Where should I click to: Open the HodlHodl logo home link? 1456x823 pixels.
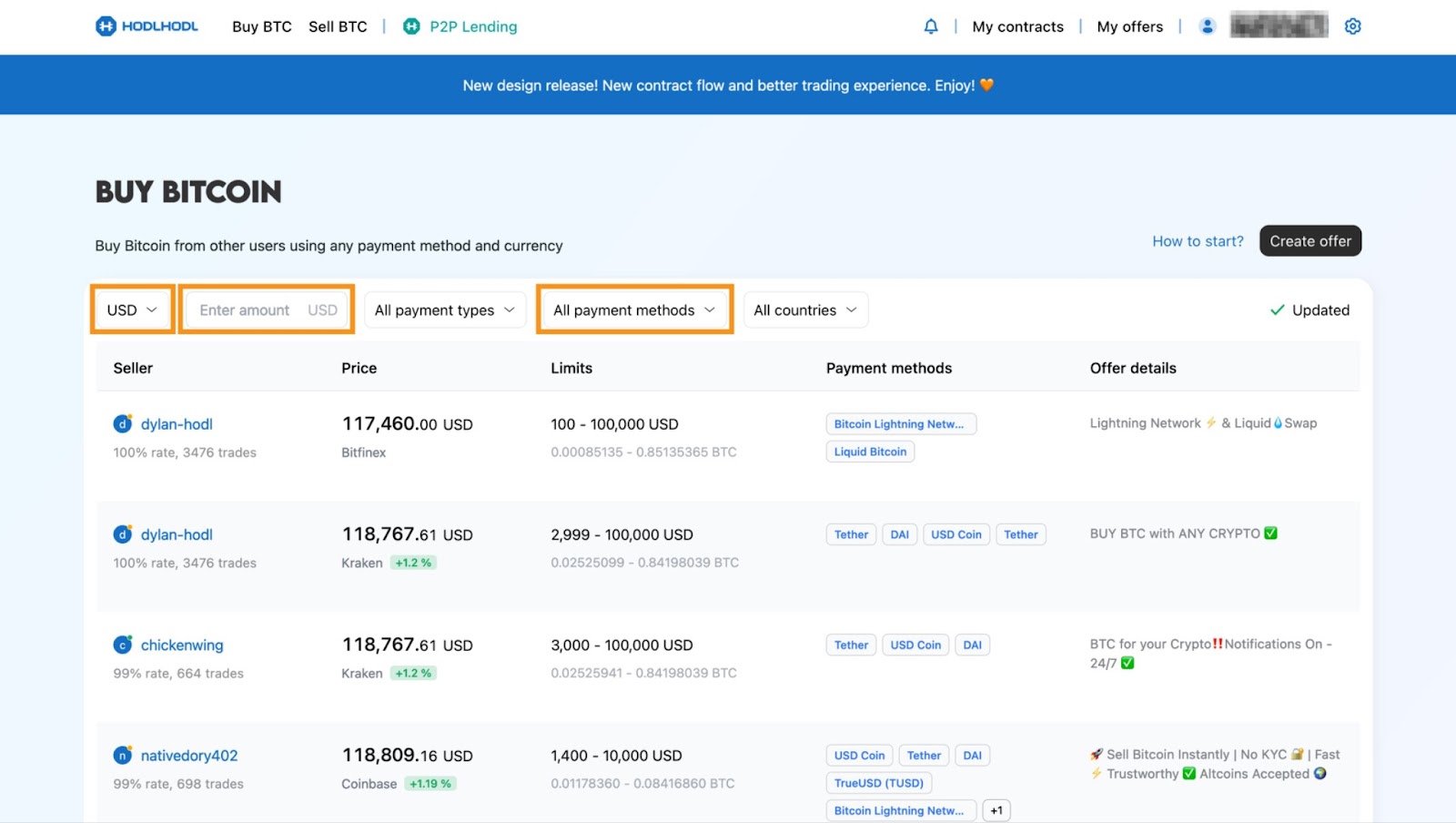(x=147, y=26)
